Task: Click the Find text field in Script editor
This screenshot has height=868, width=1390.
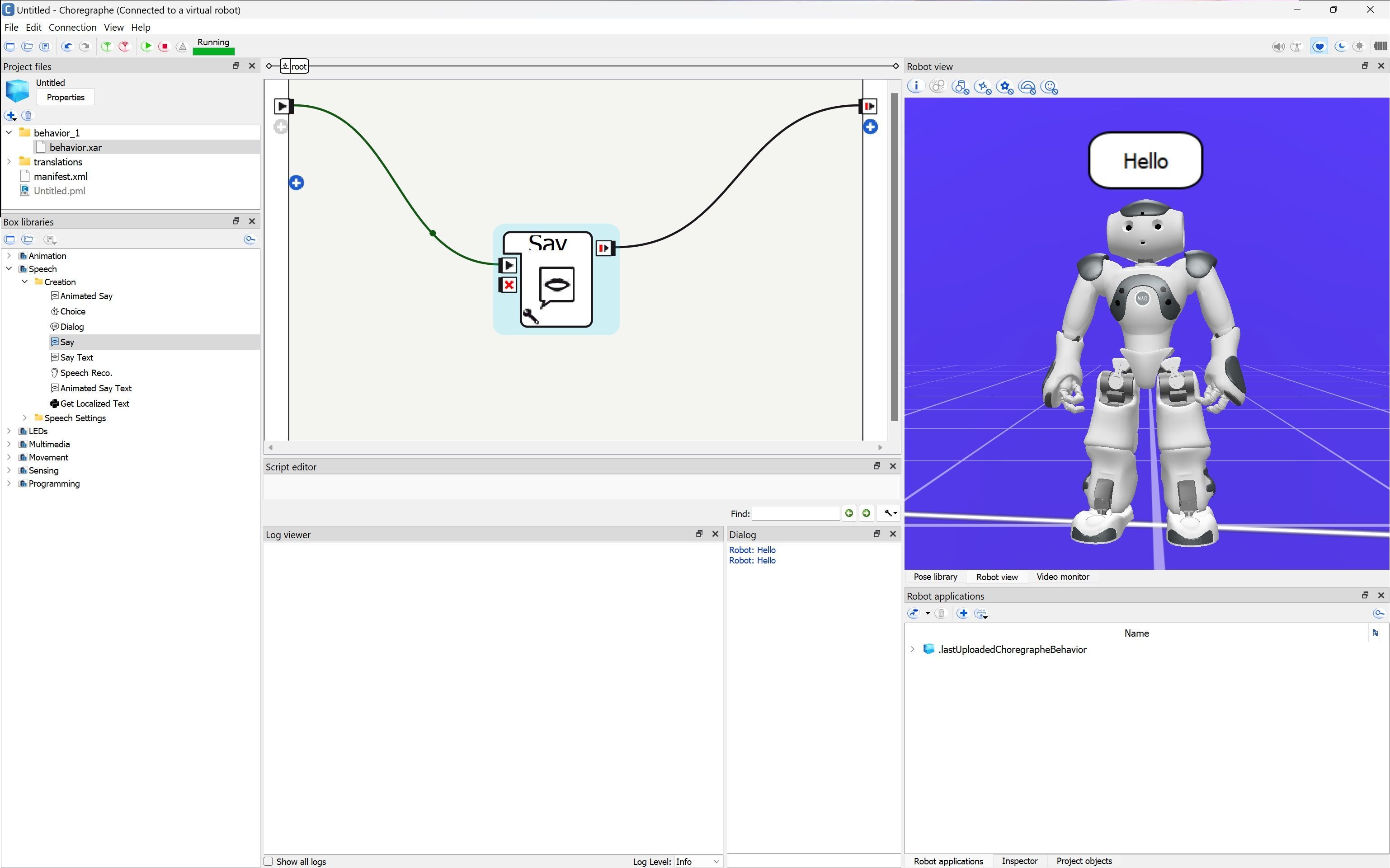Action: click(795, 513)
